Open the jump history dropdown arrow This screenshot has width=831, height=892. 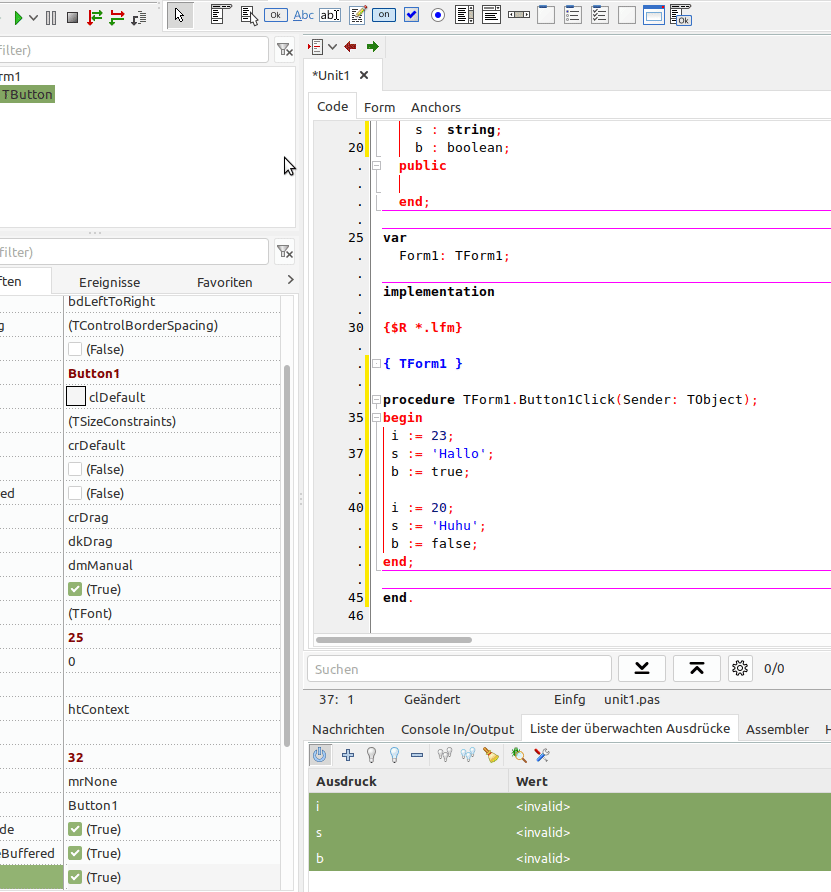pos(333,47)
